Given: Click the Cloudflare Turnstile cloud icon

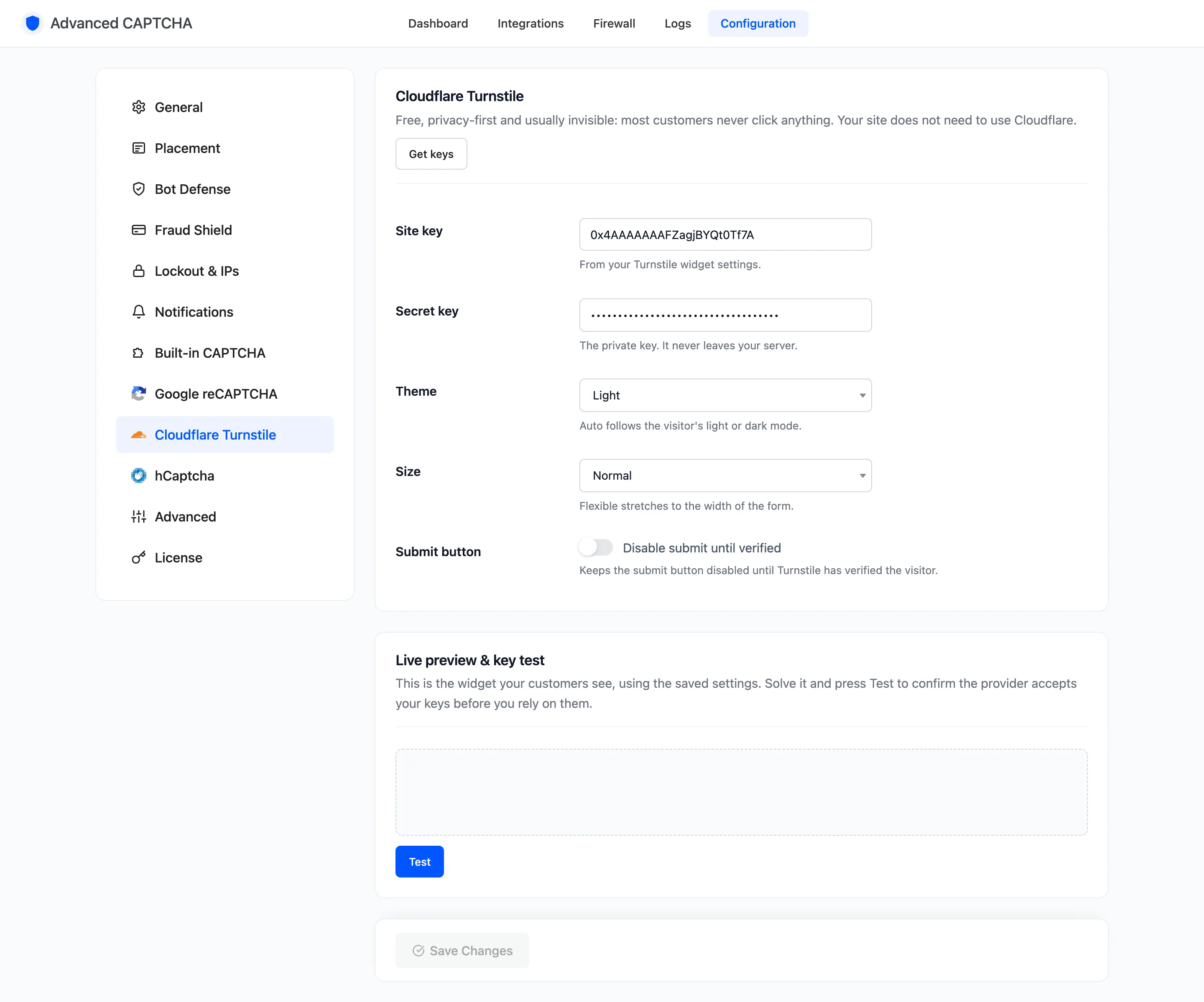Looking at the screenshot, I should pyautogui.click(x=139, y=435).
